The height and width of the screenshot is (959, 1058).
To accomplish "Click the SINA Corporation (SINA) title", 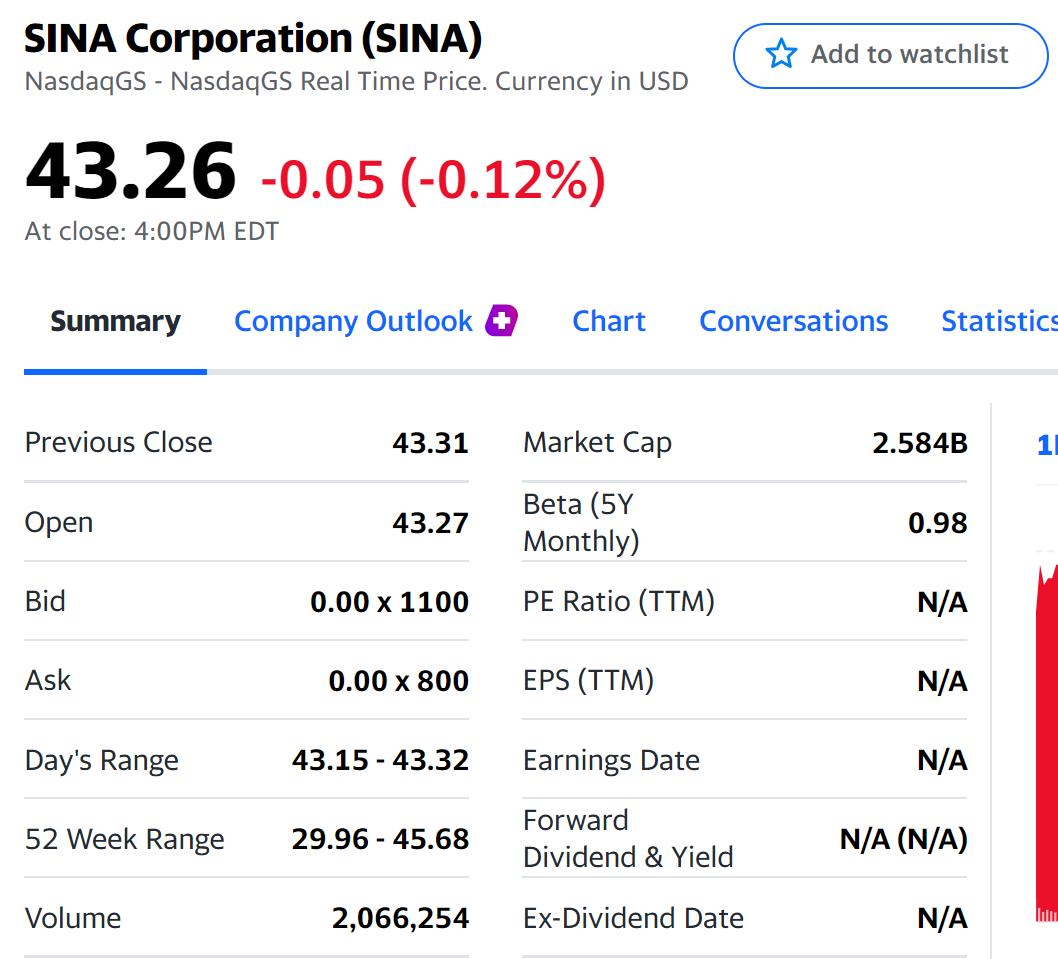I will [253, 38].
